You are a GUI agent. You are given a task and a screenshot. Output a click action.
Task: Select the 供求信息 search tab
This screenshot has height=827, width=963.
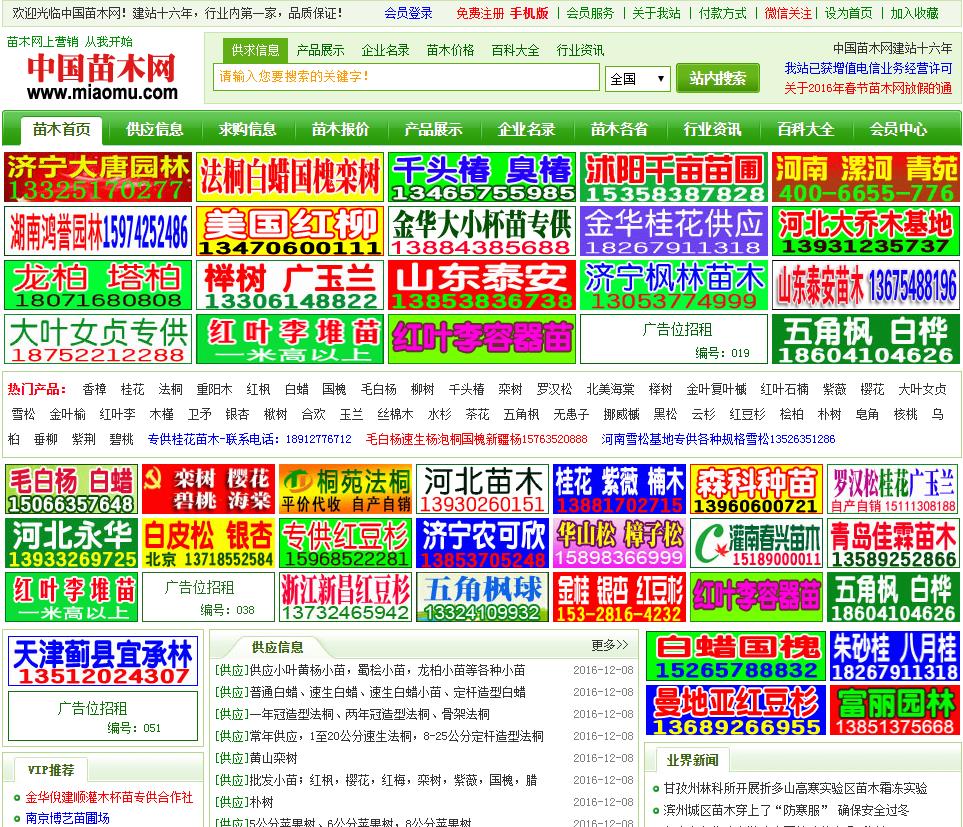[x=255, y=50]
